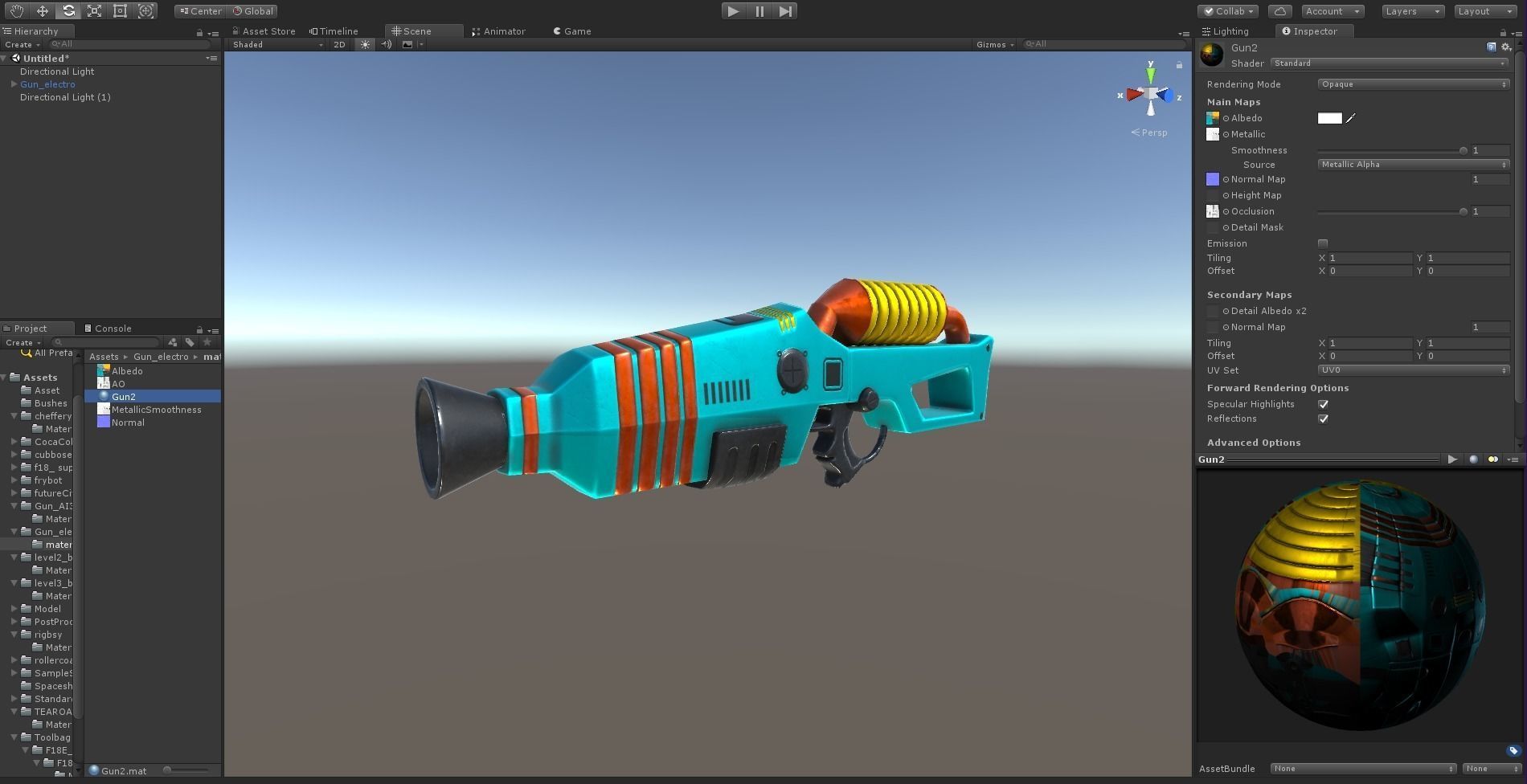Toggle 2D view mode

point(339,44)
